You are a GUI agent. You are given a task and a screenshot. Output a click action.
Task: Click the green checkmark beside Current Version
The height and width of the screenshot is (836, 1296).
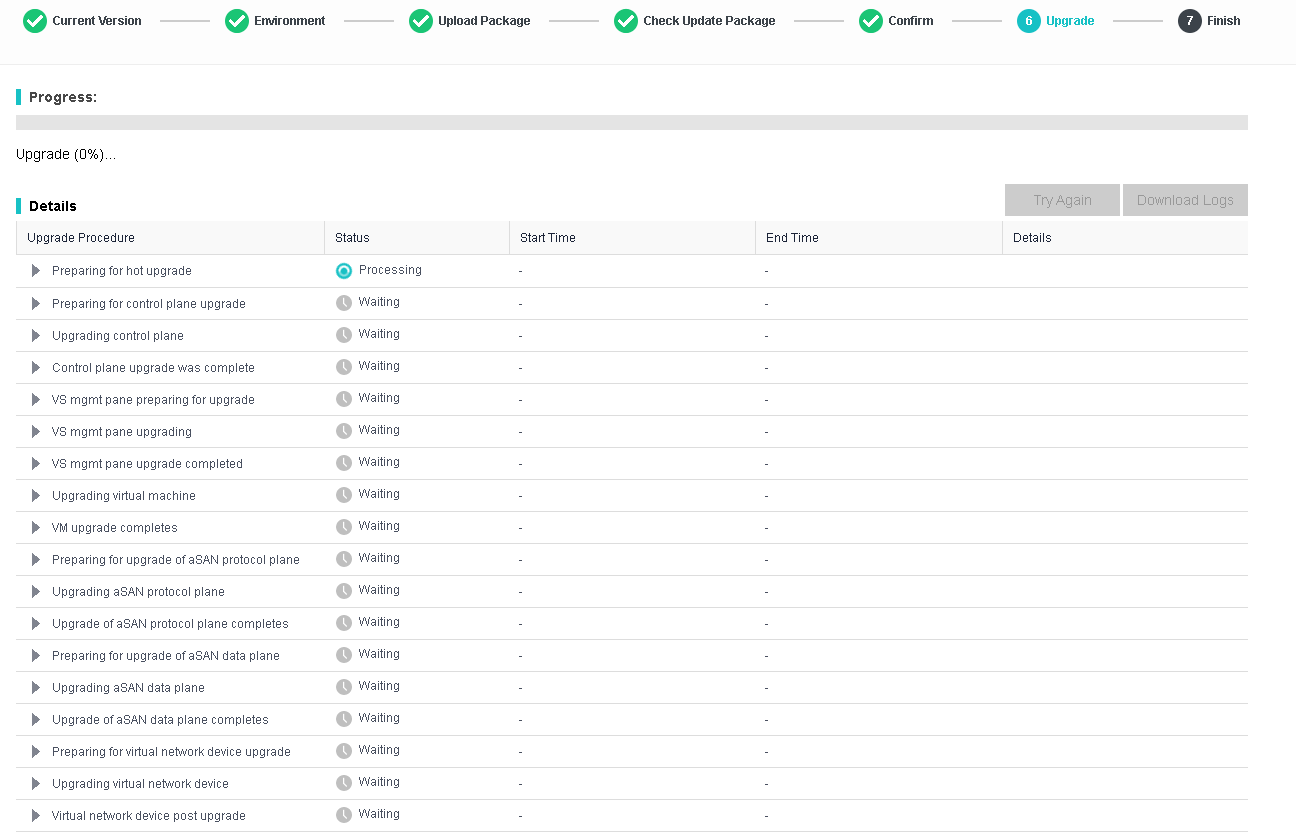pos(35,21)
